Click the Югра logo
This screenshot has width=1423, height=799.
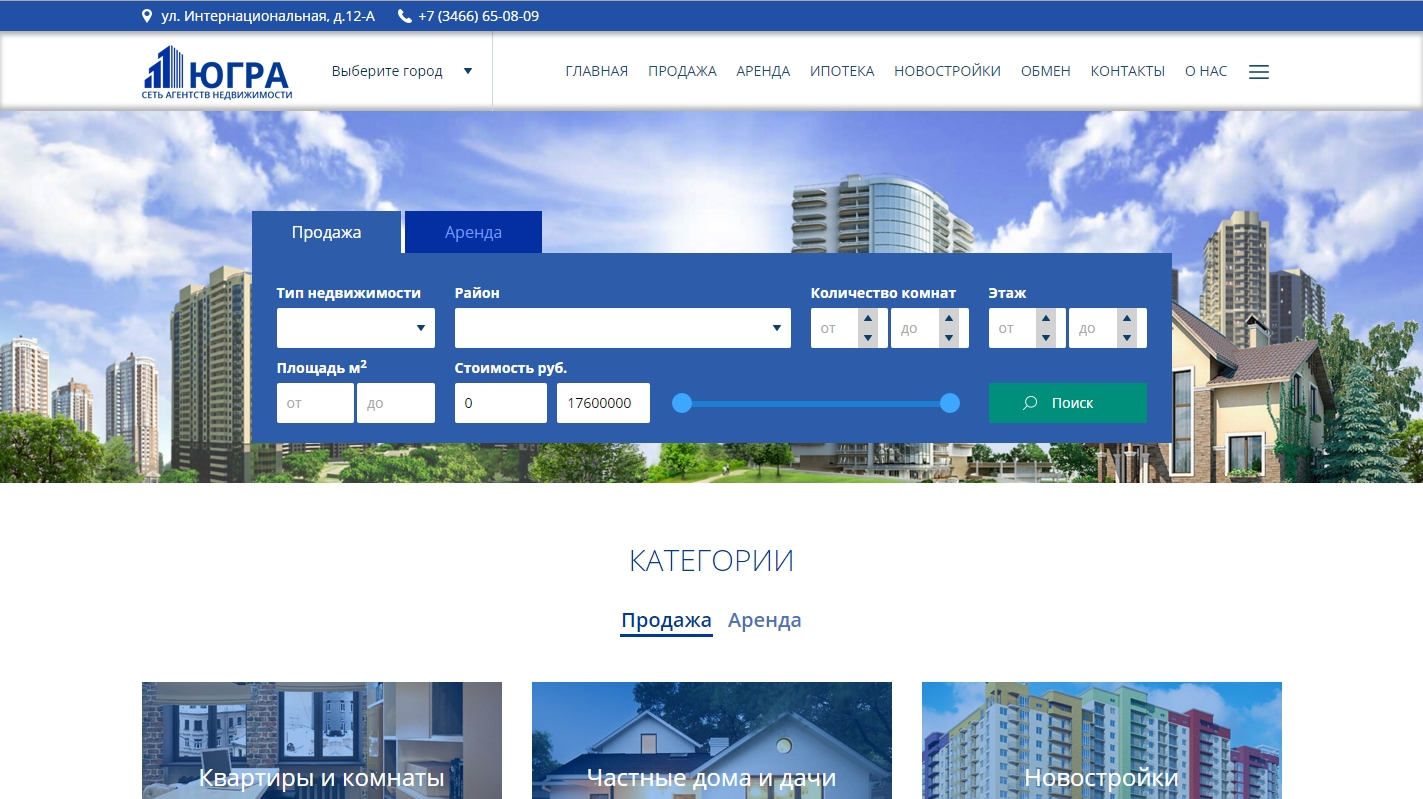pyautogui.click(x=217, y=73)
